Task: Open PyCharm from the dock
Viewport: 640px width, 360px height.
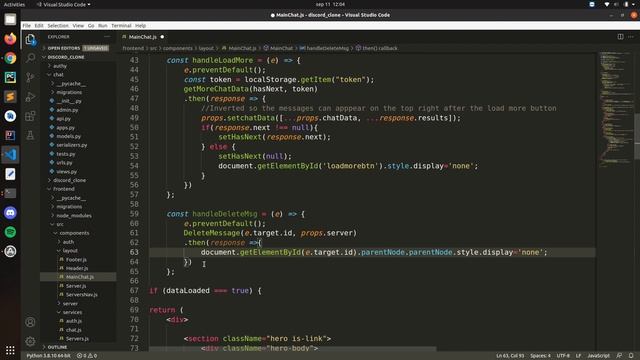Action: 10,77
